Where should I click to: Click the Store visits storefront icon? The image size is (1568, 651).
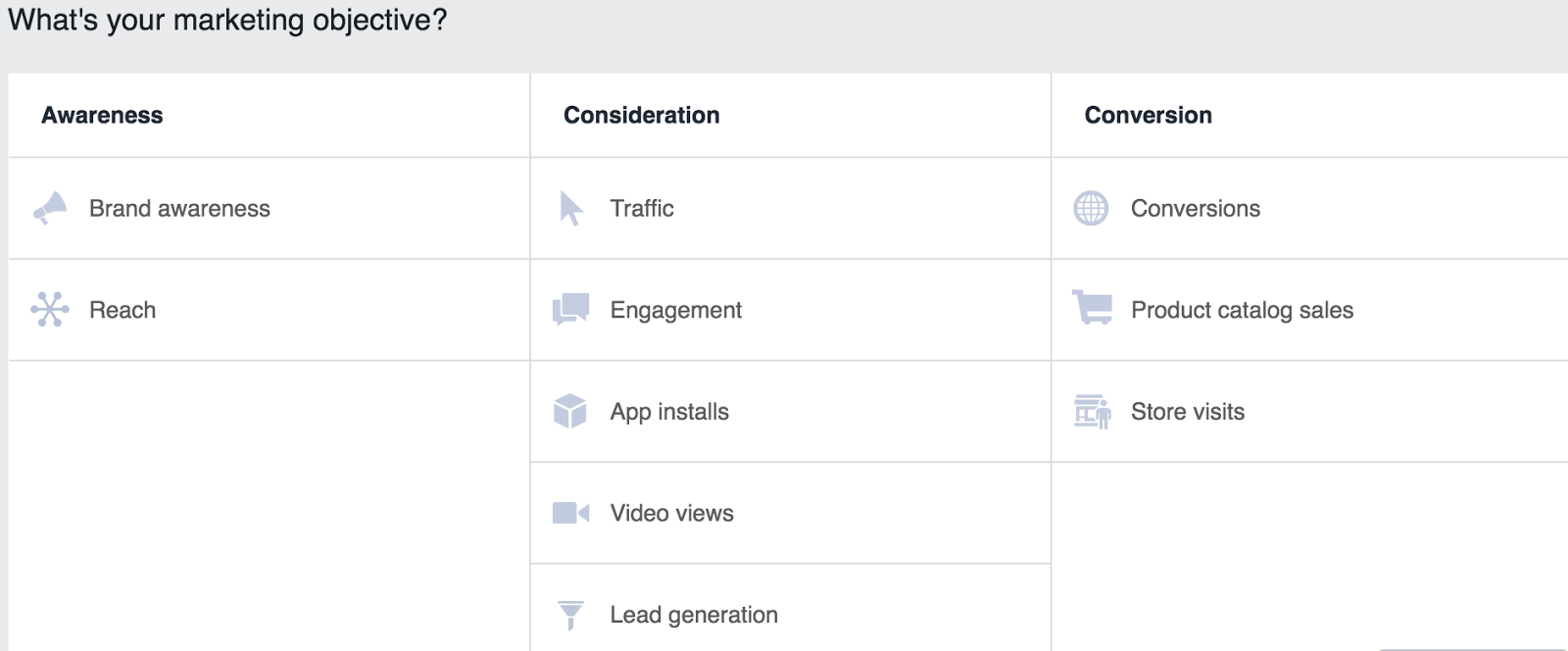pos(1093,412)
